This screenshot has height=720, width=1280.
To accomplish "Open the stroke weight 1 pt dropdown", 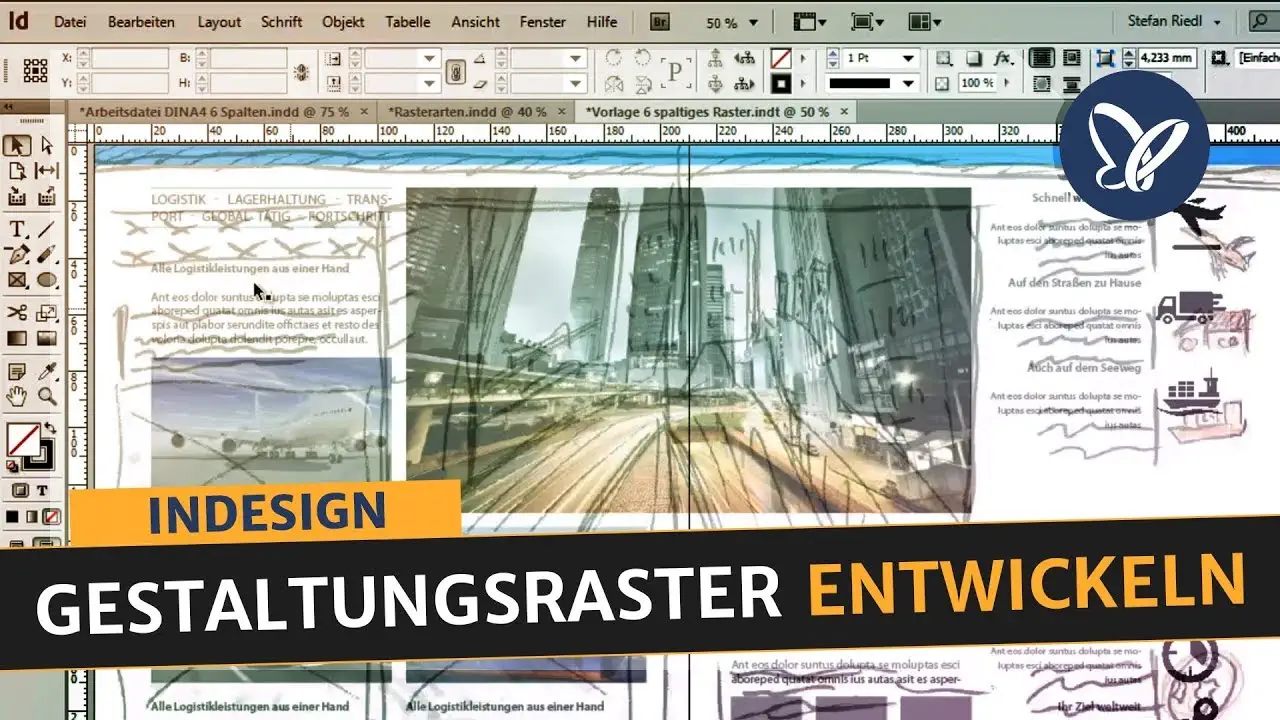I will click(x=909, y=57).
